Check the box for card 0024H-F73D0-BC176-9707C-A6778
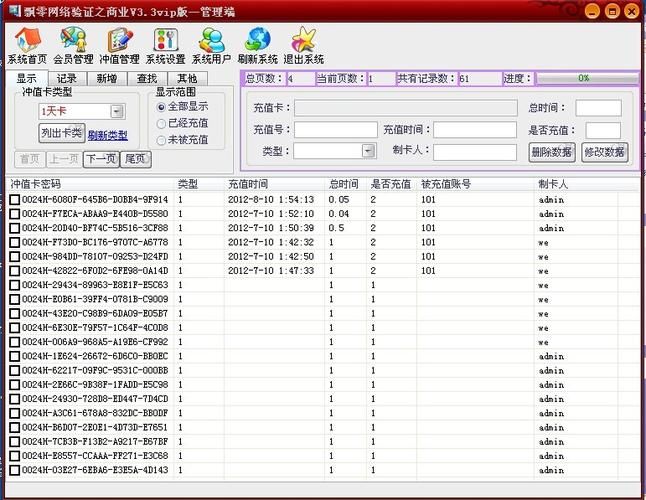The image size is (646, 500). 14,243
